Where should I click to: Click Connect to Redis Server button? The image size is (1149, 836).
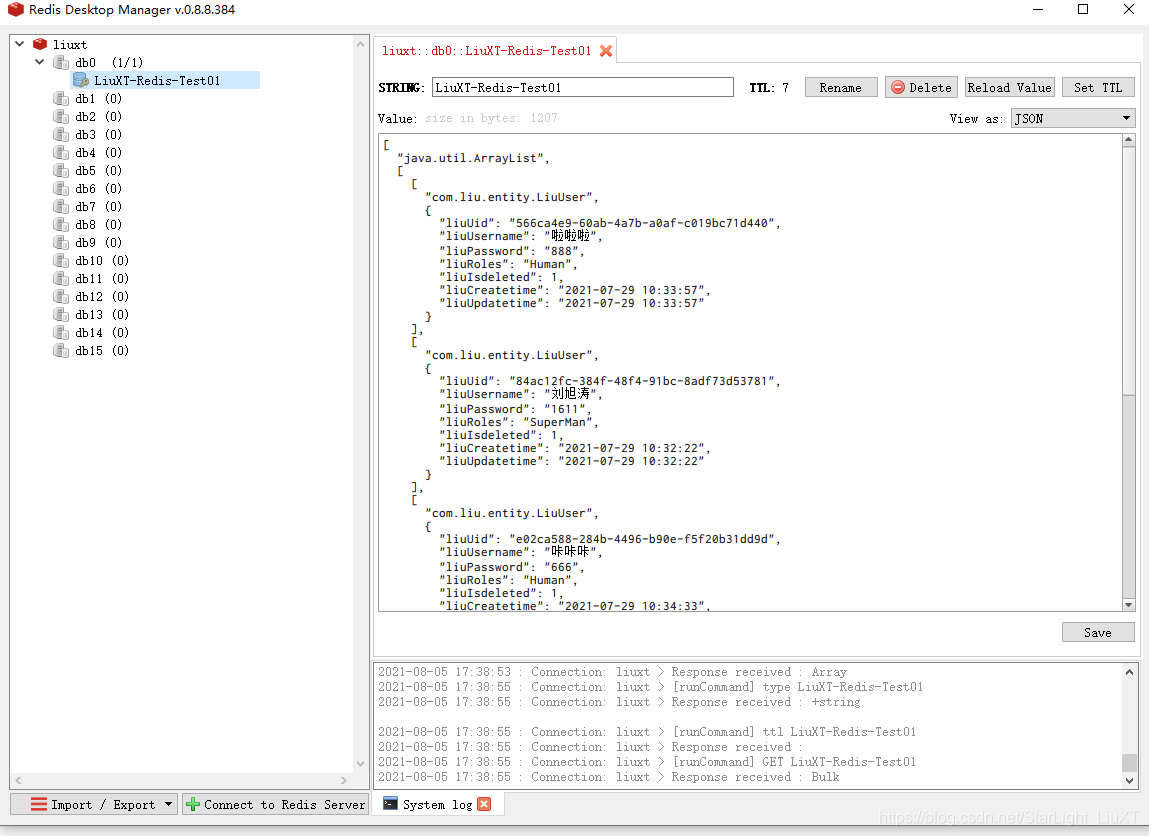[x=276, y=804]
